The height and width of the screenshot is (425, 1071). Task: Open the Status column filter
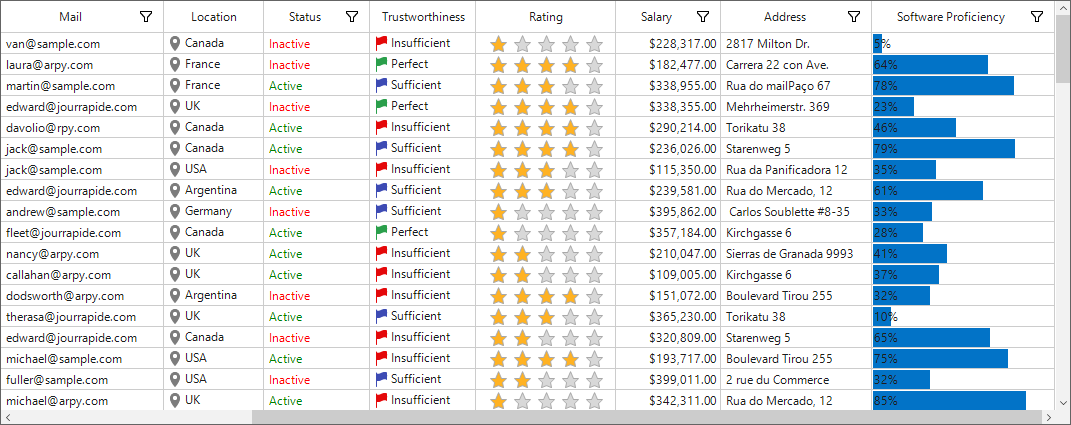point(352,17)
